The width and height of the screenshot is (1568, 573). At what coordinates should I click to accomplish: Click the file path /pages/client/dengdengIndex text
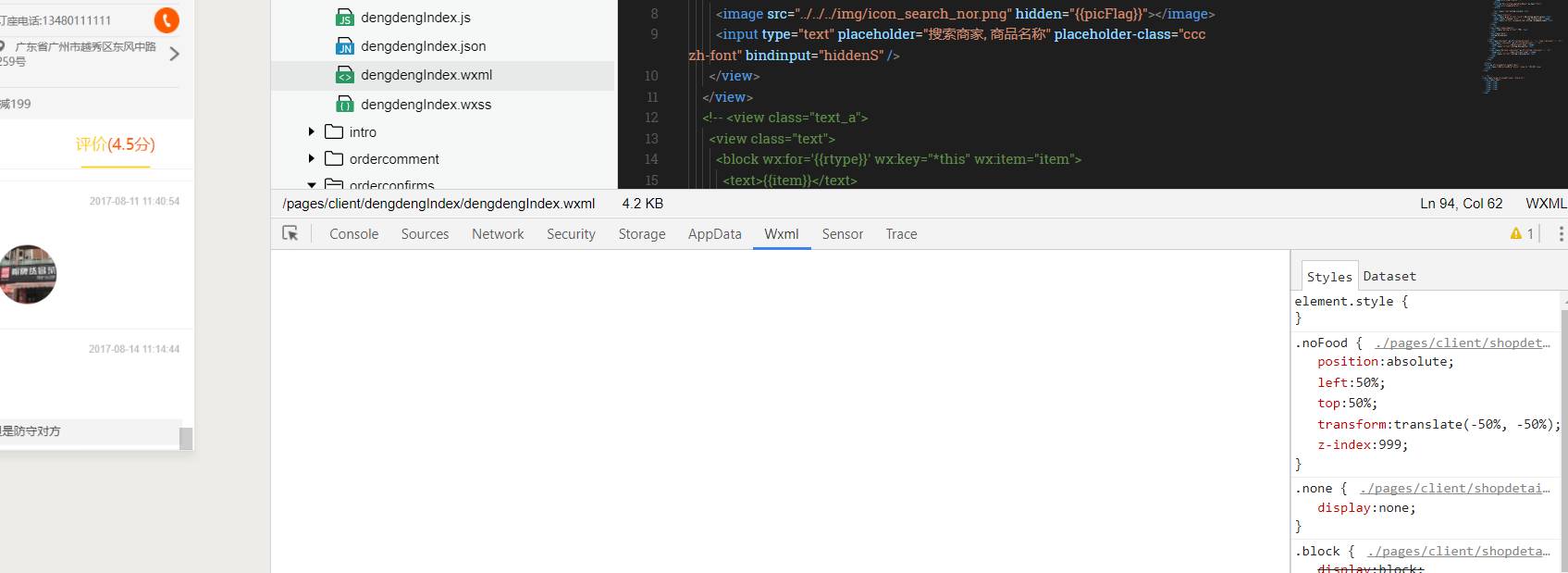point(438,204)
